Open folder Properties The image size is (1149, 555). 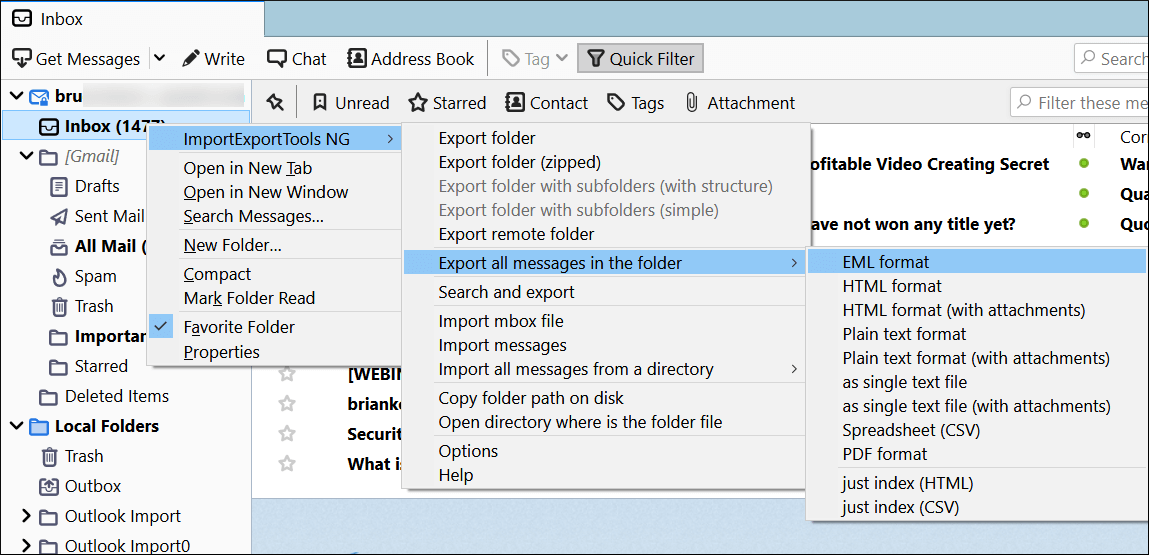(x=221, y=352)
